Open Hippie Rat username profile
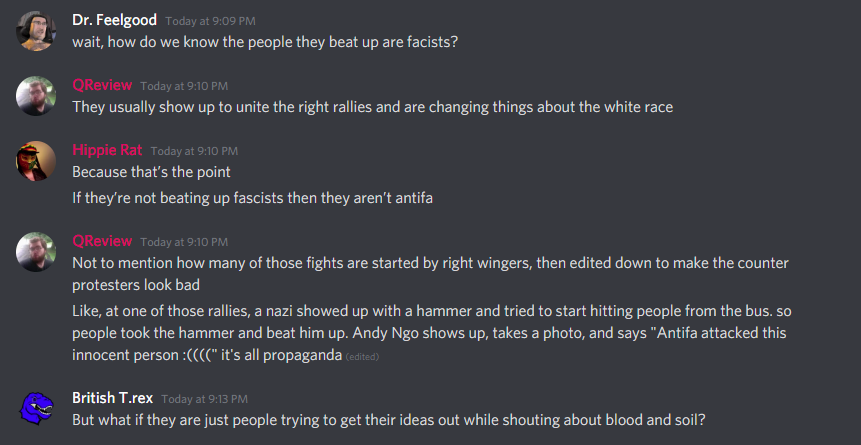 pyautogui.click(x=107, y=150)
